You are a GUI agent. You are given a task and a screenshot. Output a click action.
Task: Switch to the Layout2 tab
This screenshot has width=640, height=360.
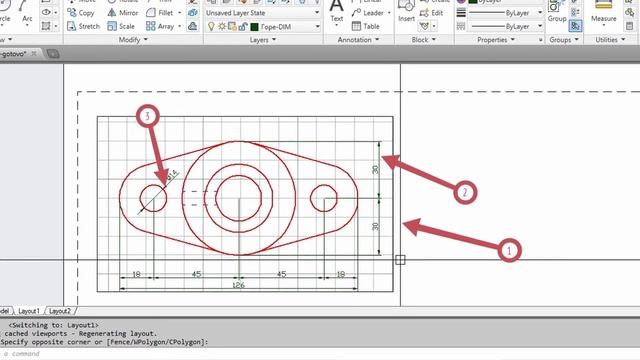click(x=60, y=311)
